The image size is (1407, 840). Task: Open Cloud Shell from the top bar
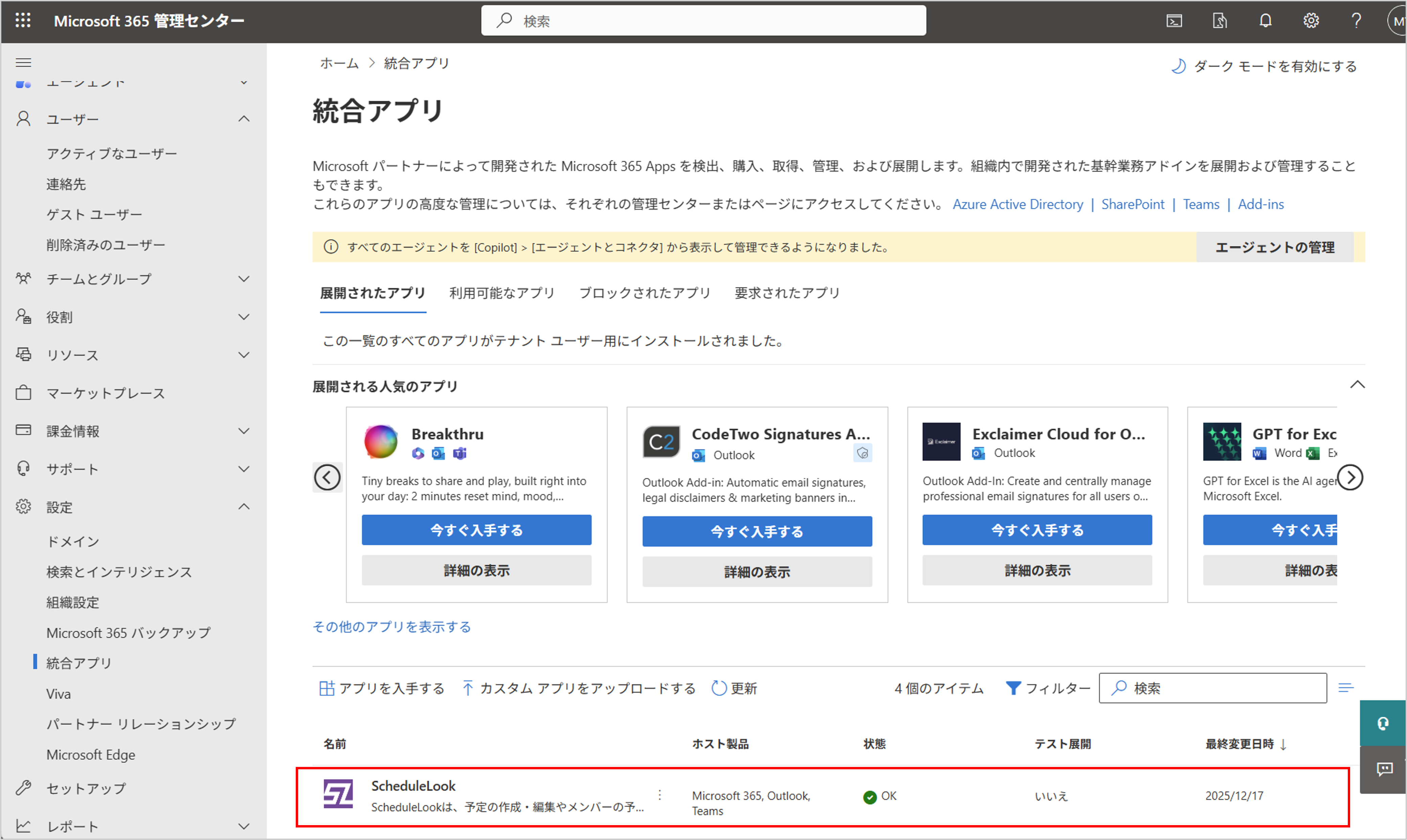click(x=1175, y=20)
